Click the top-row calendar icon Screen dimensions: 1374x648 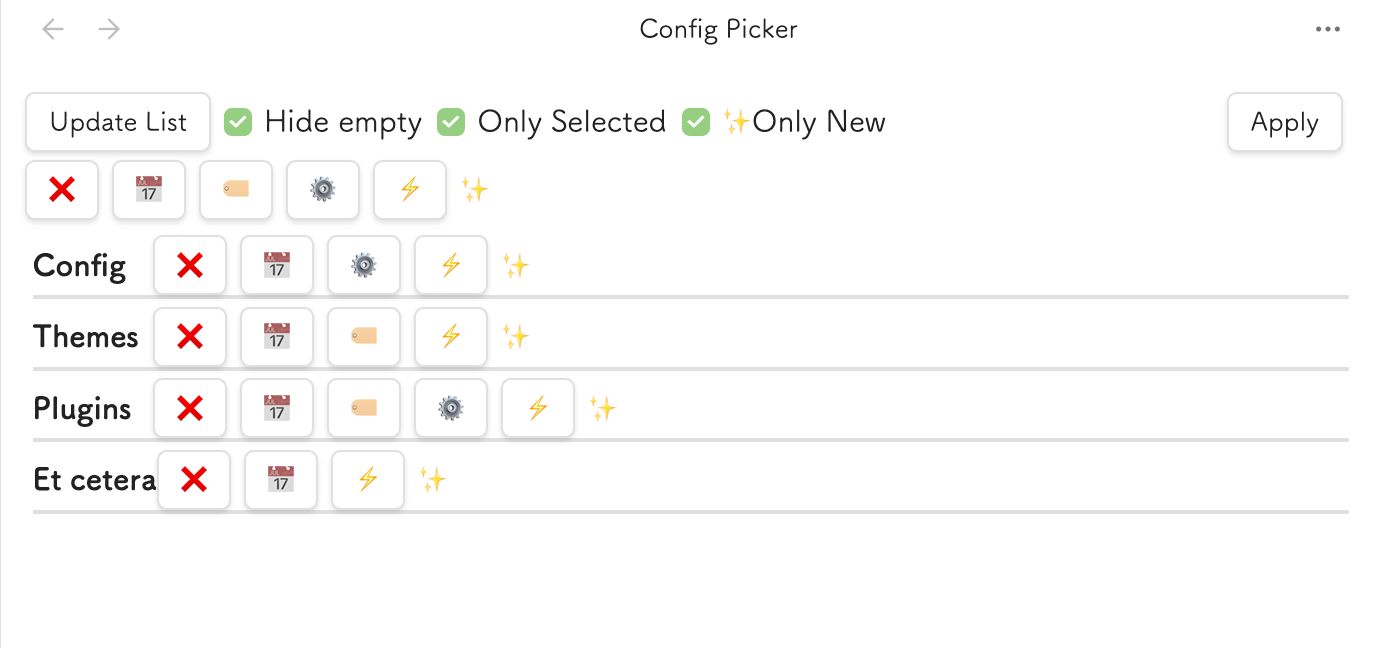[x=149, y=190]
